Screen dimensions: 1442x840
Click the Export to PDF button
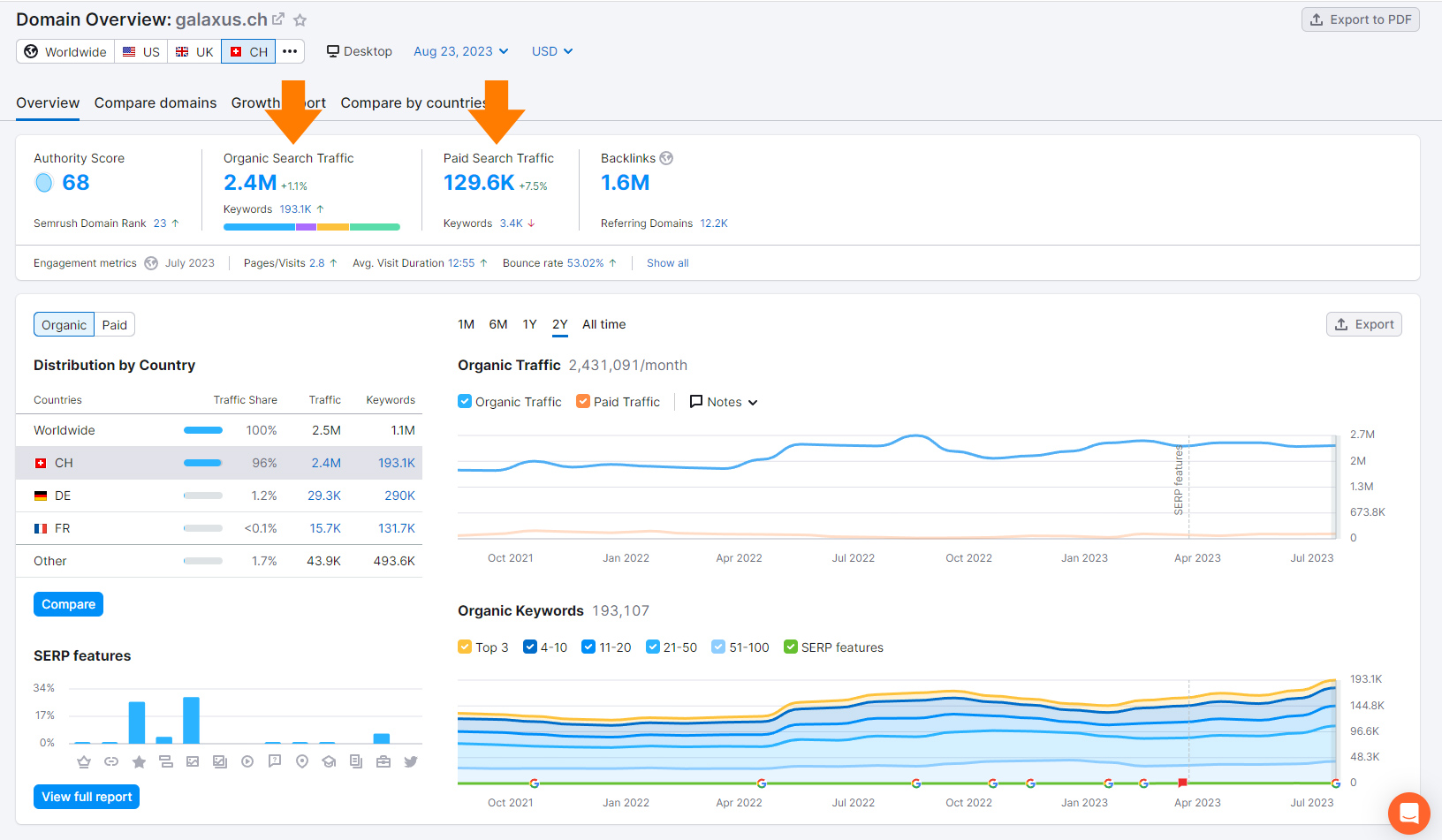coord(1361,19)
